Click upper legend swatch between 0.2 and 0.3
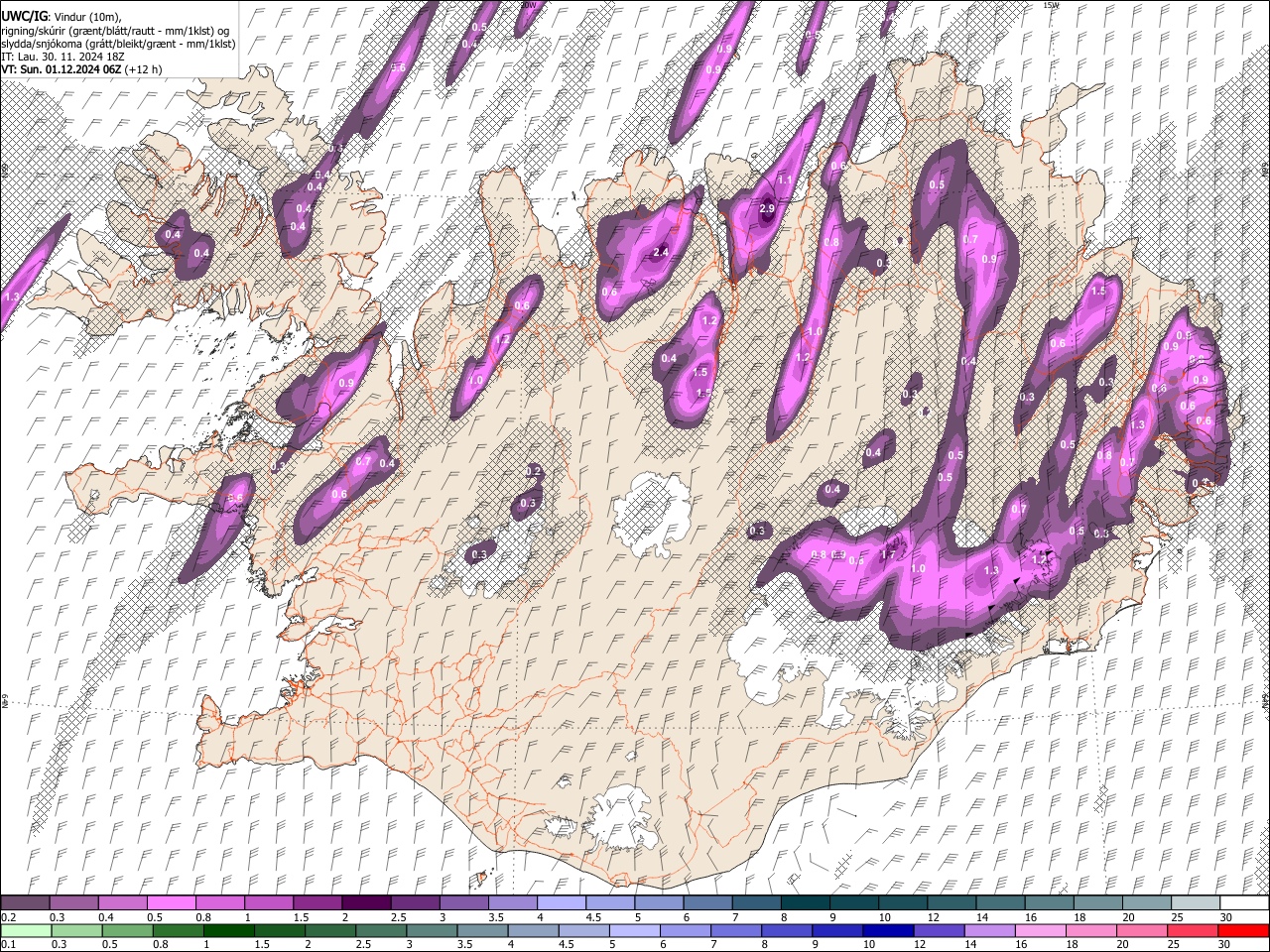The width and height of the screenshot is (1270, 952). (x=25, y=903)
